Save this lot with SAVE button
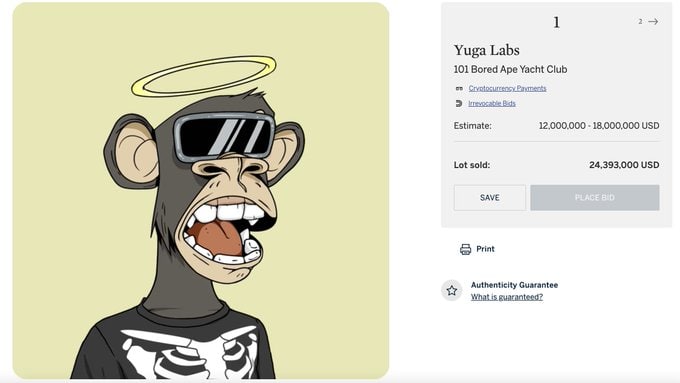The height and width of the screenshot is (383, 680). (x=490, y=198)
